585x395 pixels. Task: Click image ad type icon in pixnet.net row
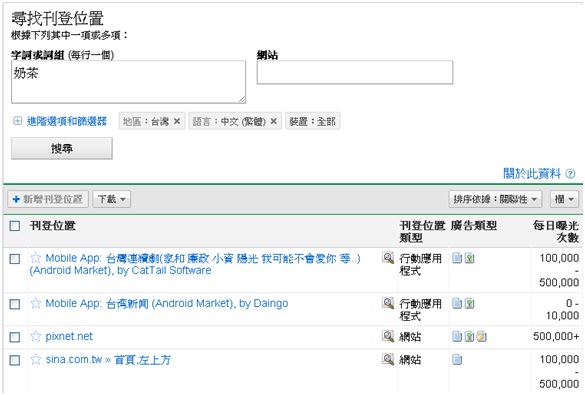click(469, 336)
